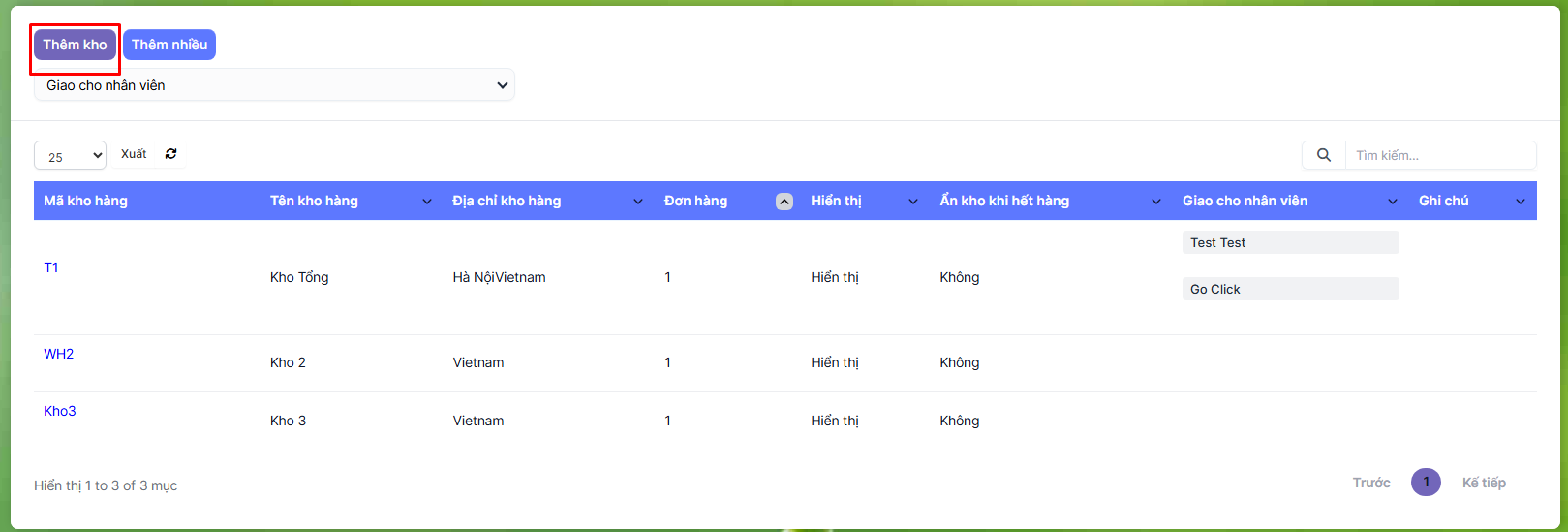Open warehouse link WH2
This screenshot has width=1568, height=532.
59,354
